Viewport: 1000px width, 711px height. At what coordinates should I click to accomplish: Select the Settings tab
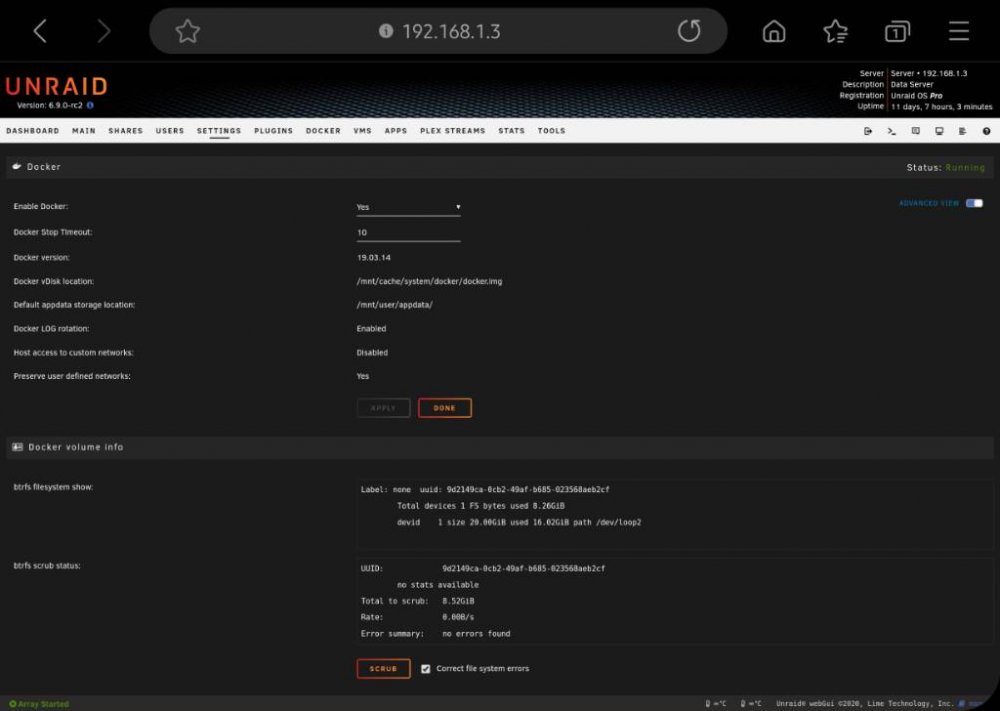(219, 131)
